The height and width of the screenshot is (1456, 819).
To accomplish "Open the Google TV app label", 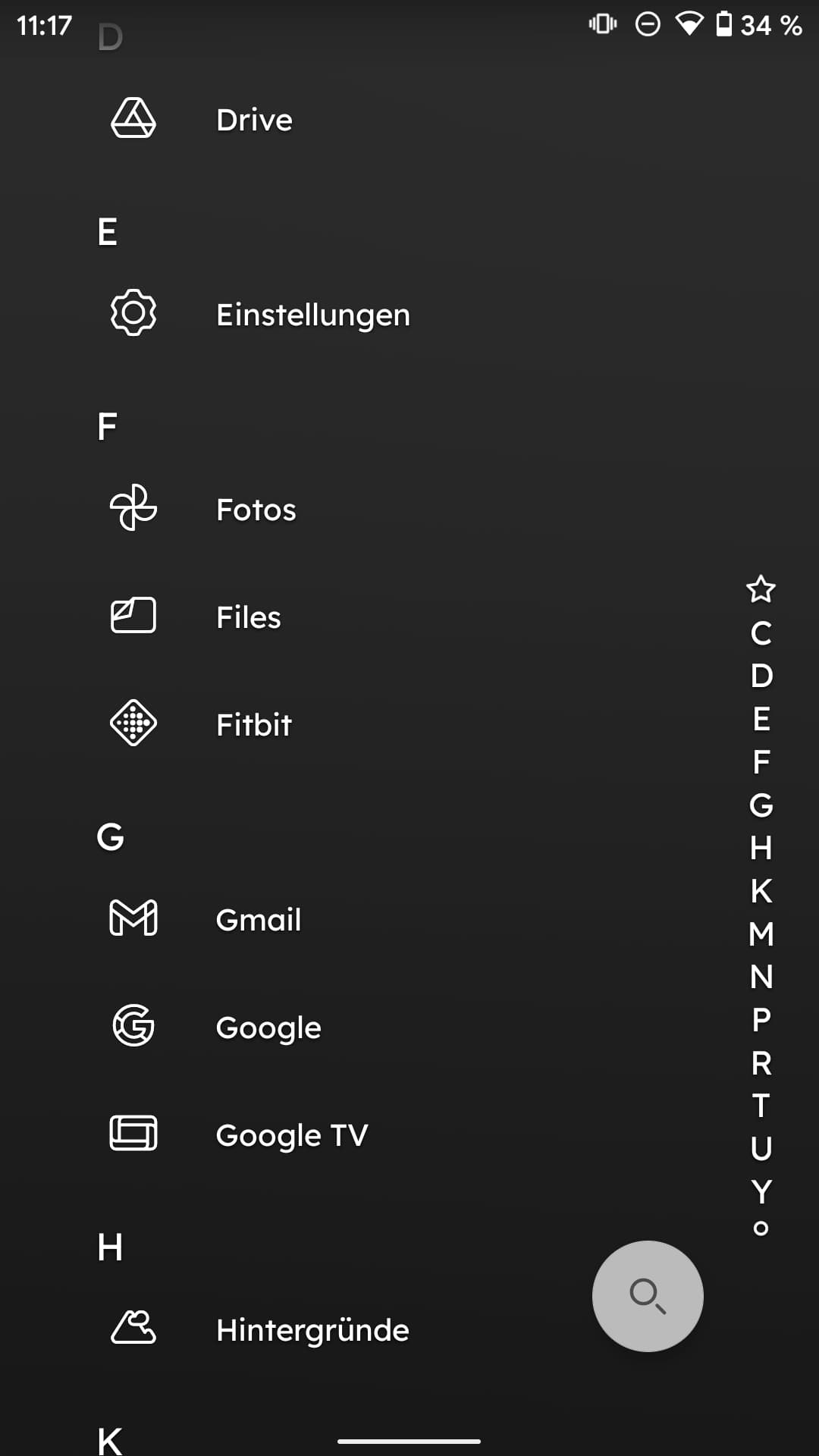I will [x=292, y=1135].
